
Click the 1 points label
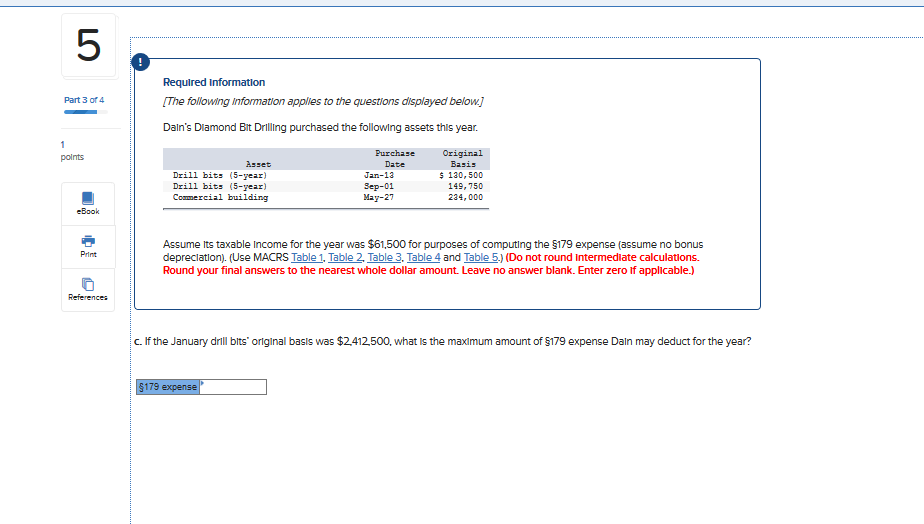72,151
